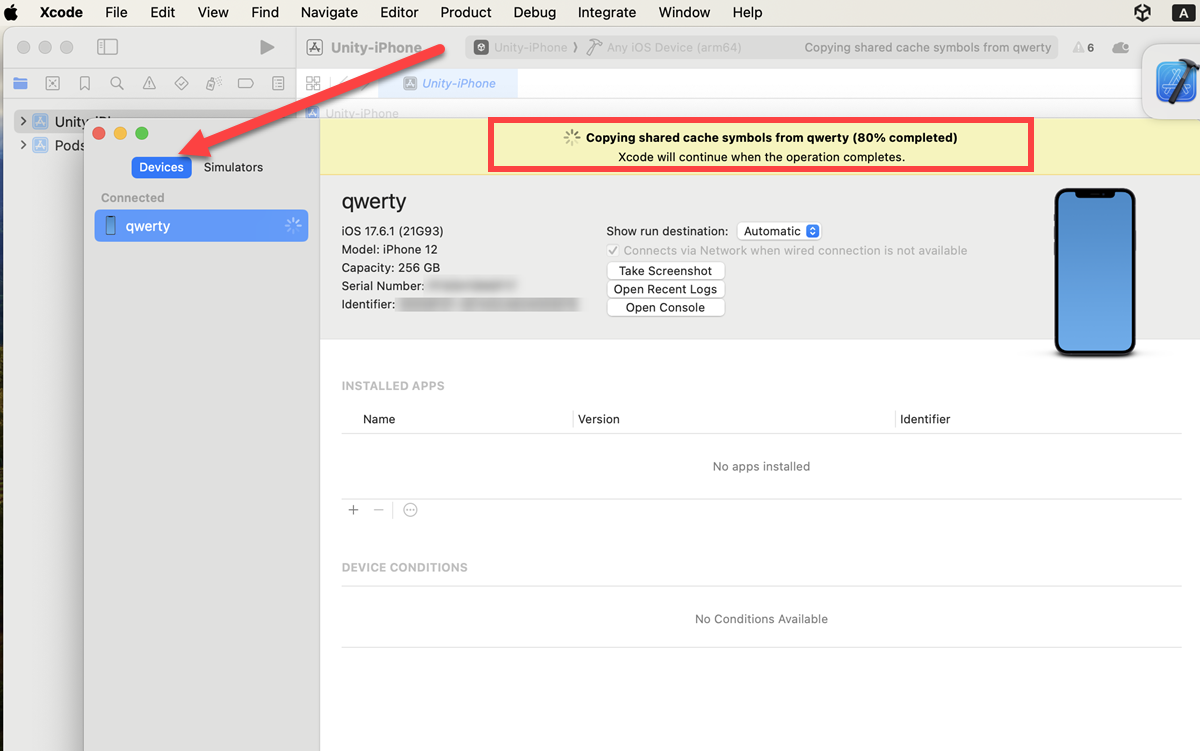Click the iOS 17.6.1 (21G93) text
This screenshot has width=1200, height=751.
pyautogui.click(x=392, y=231)
